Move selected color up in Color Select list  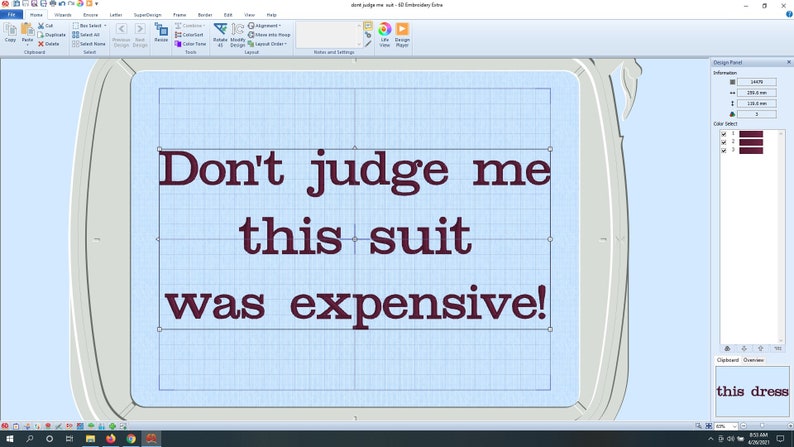760,348
